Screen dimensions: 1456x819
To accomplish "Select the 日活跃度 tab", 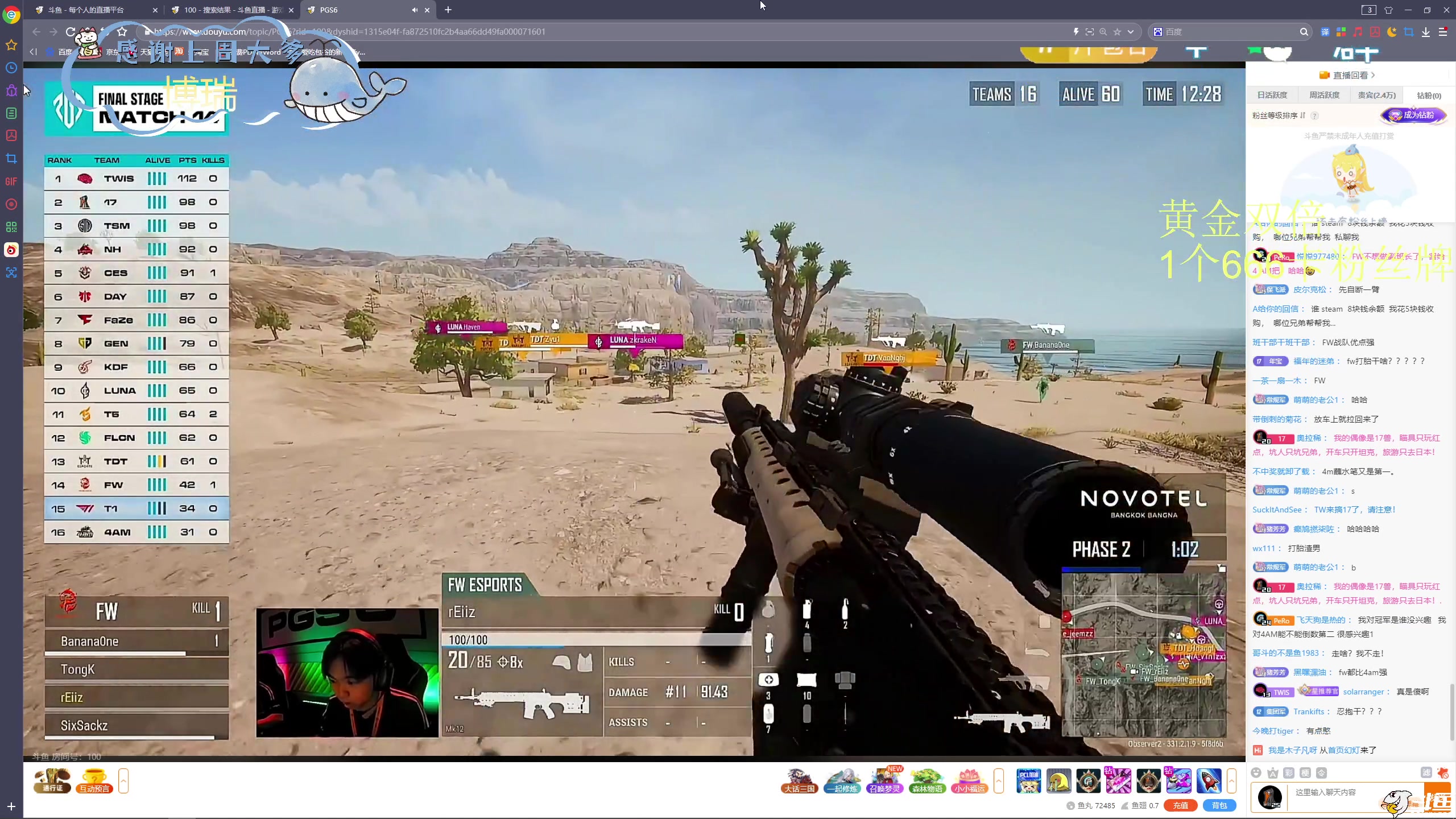I will [1272, 95].
